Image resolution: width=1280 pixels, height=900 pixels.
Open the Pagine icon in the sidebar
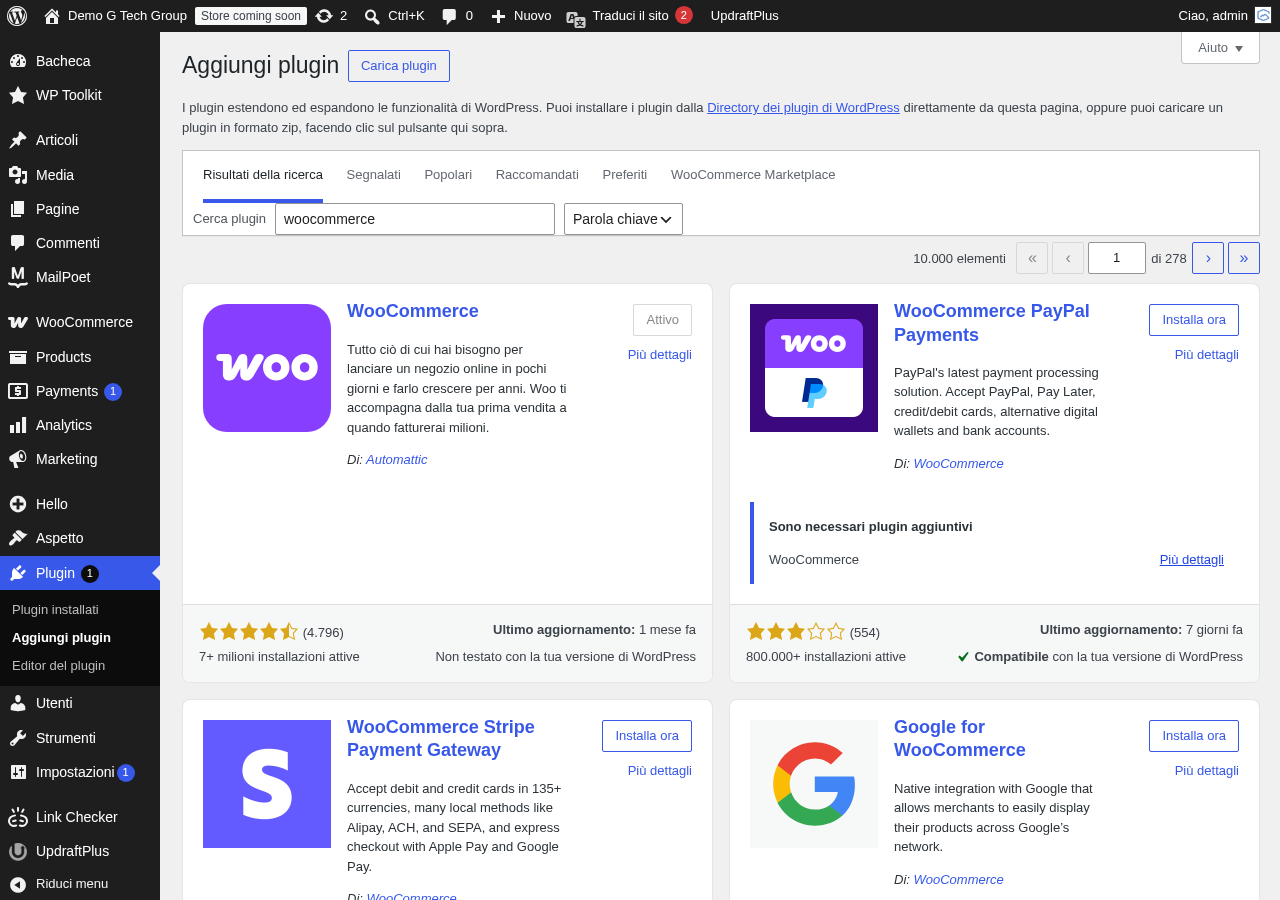tap(18, 209)
